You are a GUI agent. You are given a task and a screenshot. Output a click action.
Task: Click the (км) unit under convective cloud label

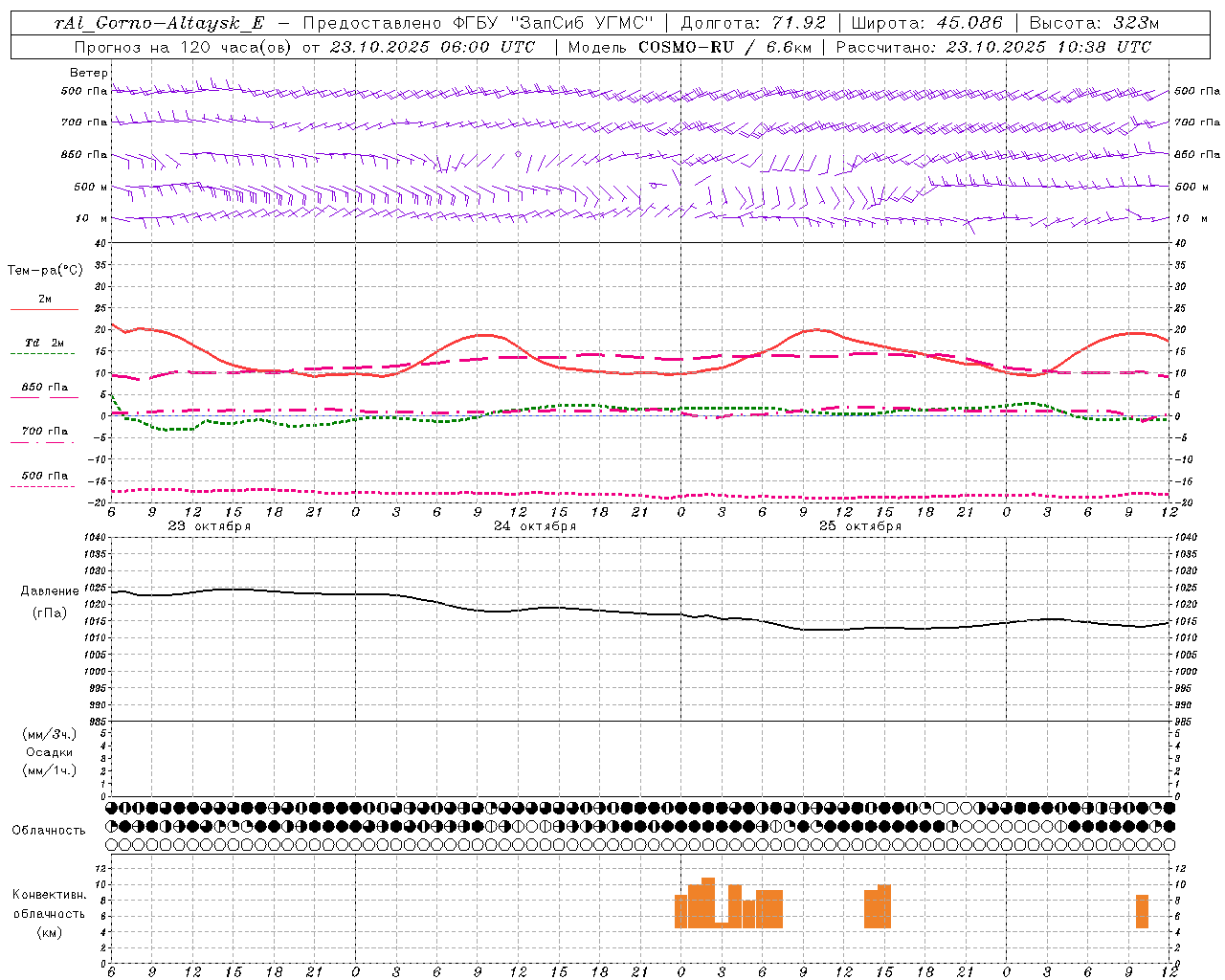click(49, 932)
